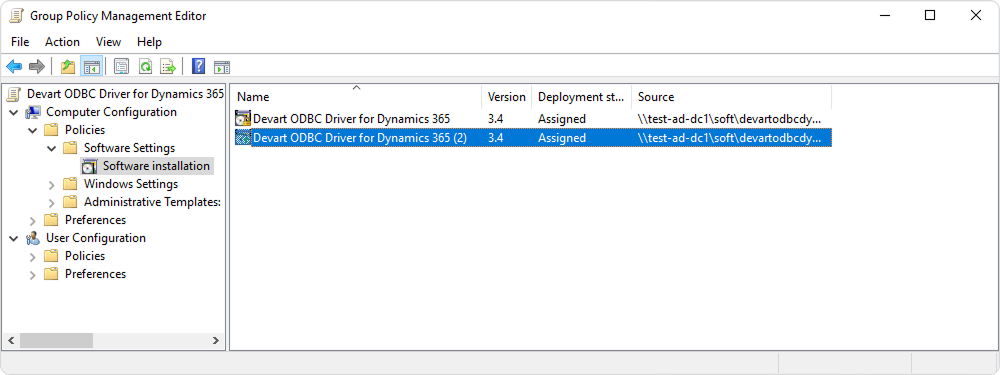The width and height of the screenshot is (1000, 375).
Task: Open the Action menu
Action: 62,42
